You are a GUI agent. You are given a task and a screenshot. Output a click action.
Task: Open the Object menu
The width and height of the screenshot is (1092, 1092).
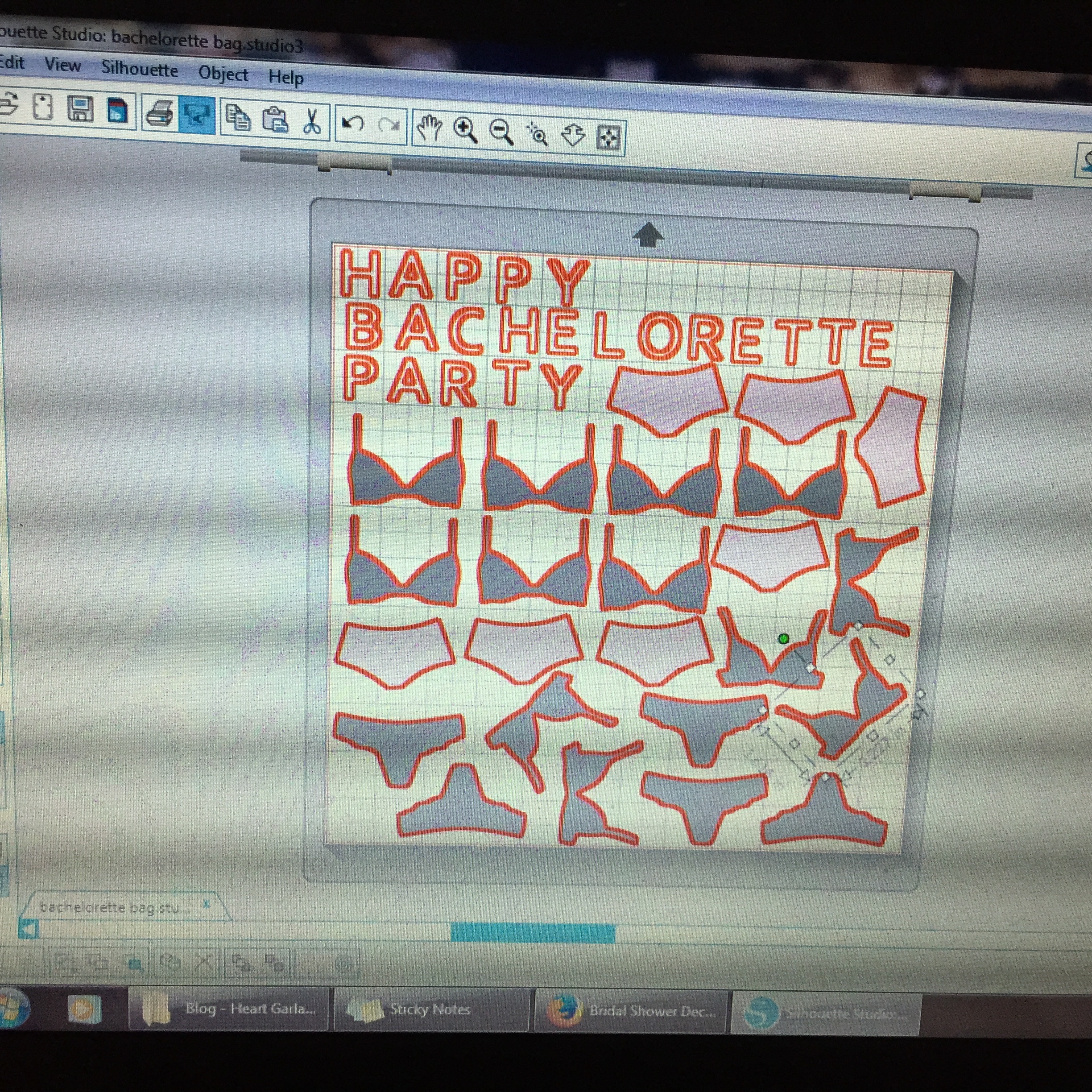tap(223, 74)
